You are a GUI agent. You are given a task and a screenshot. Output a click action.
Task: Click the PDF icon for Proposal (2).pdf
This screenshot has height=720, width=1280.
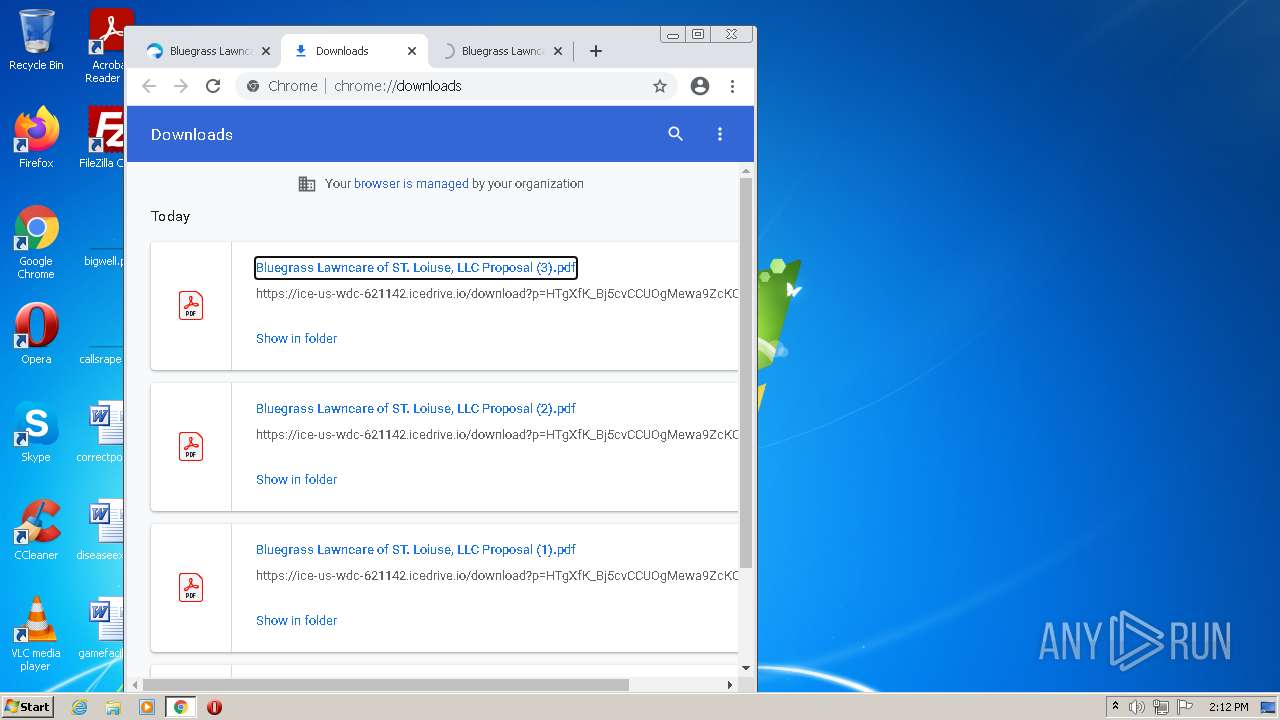coord(191,446)
